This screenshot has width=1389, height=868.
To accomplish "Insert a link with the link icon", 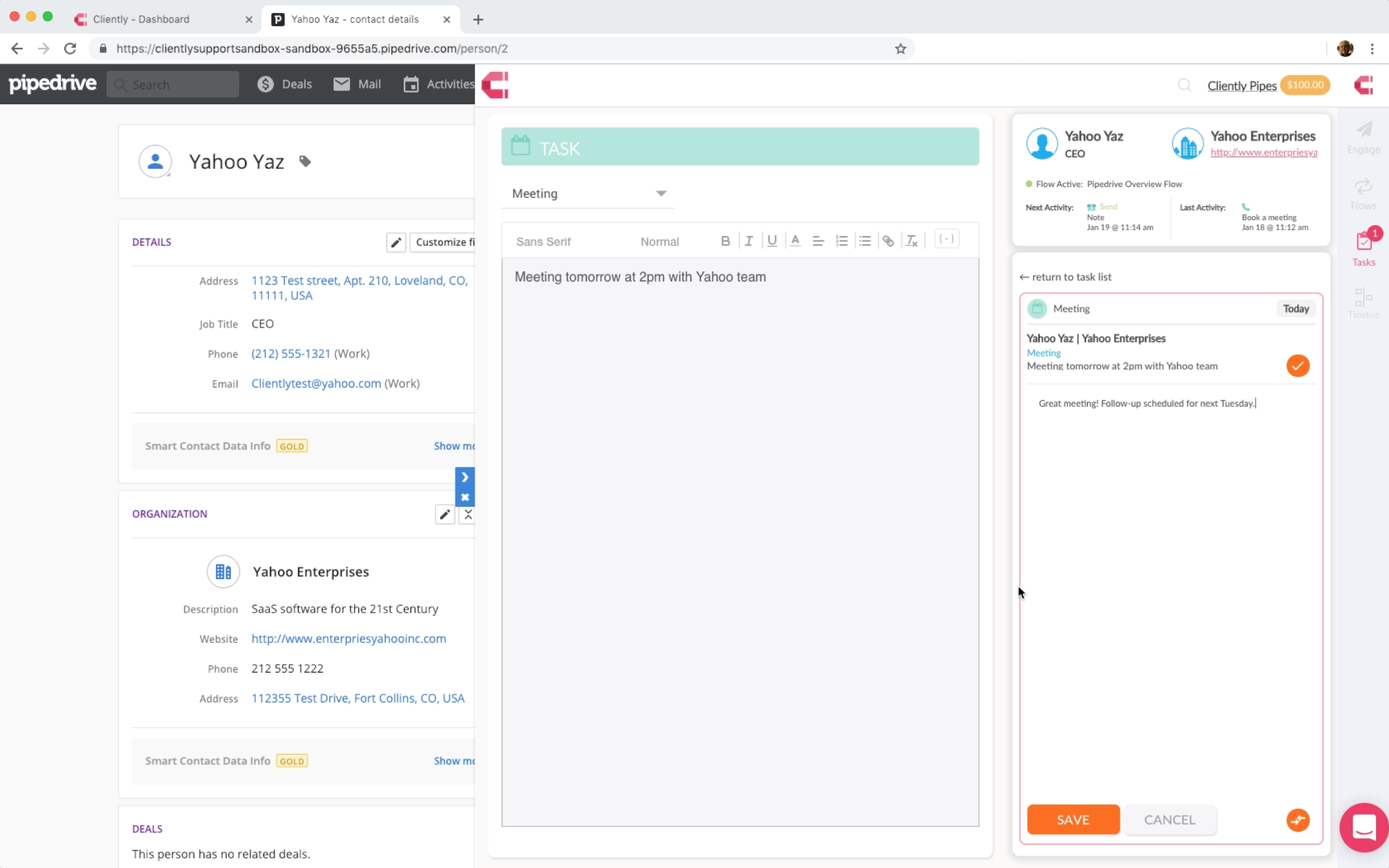I will point(888,241).
